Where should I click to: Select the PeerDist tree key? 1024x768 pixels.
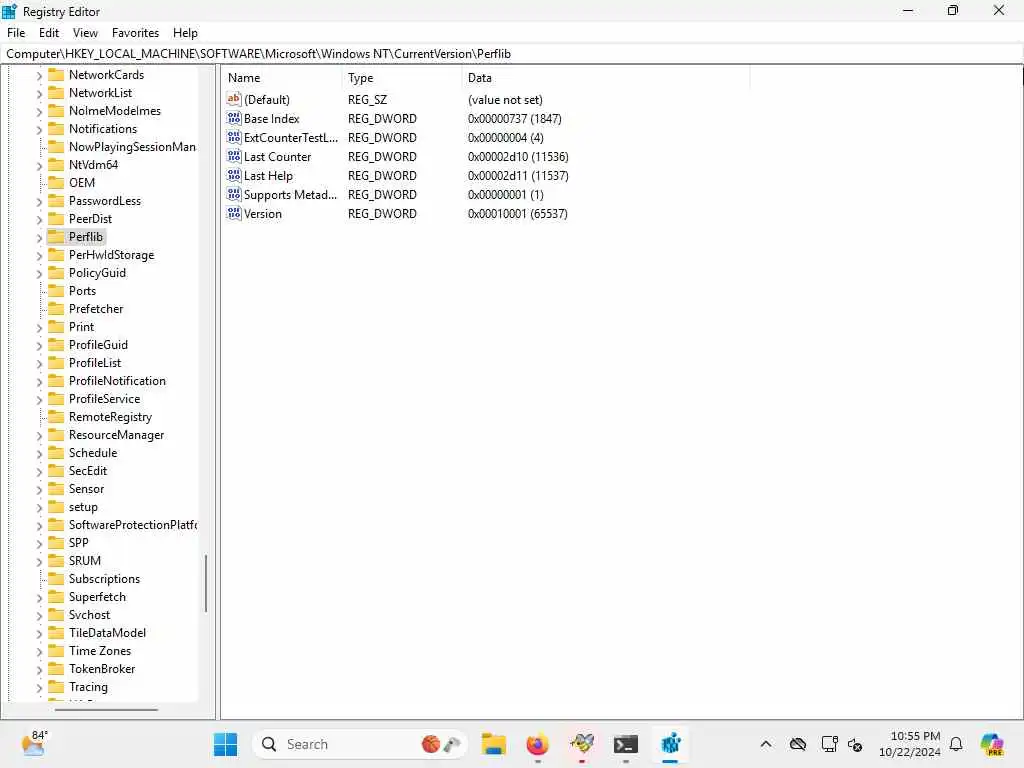(90, 219)
